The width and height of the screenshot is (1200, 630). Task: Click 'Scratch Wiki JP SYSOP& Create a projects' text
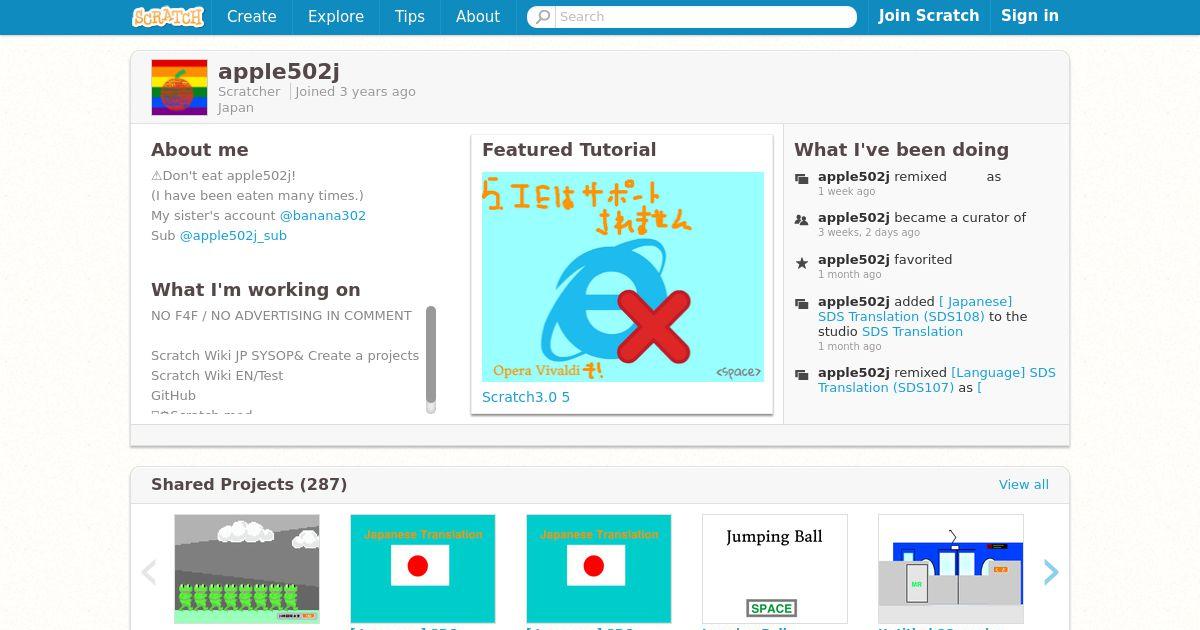[x=285, y=356]
